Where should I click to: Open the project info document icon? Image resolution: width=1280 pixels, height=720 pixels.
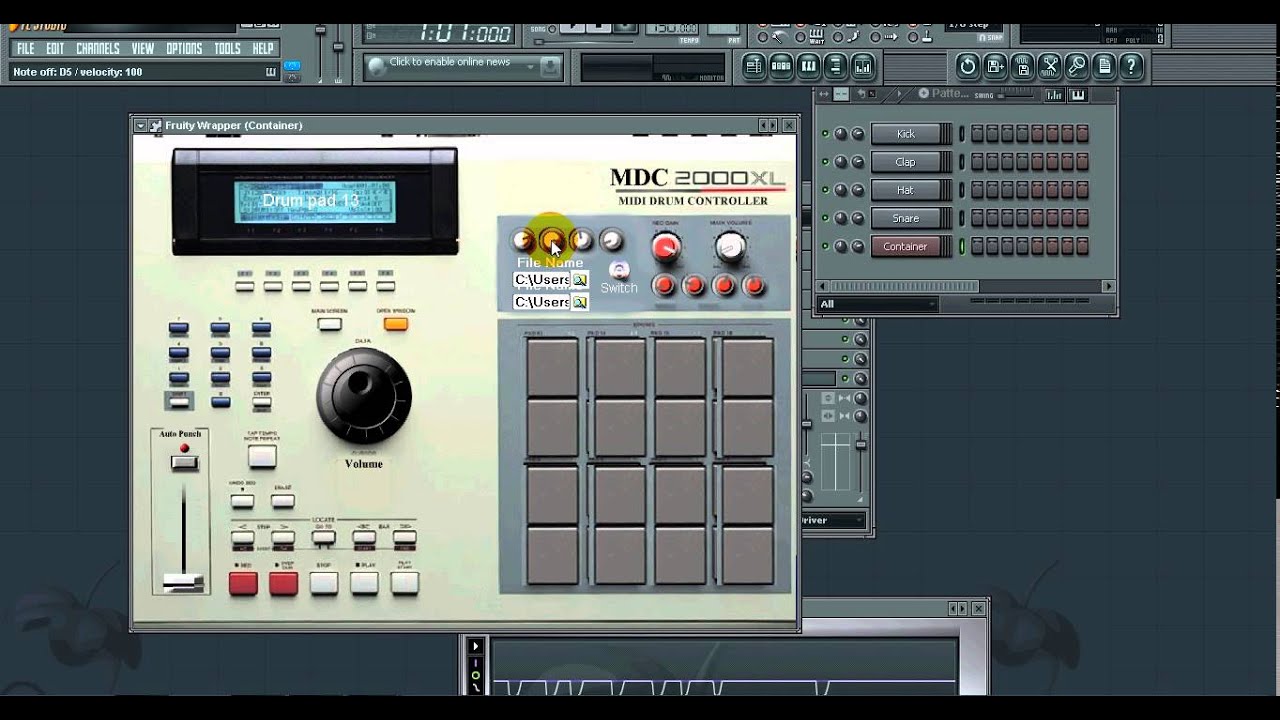(1103, 67)
